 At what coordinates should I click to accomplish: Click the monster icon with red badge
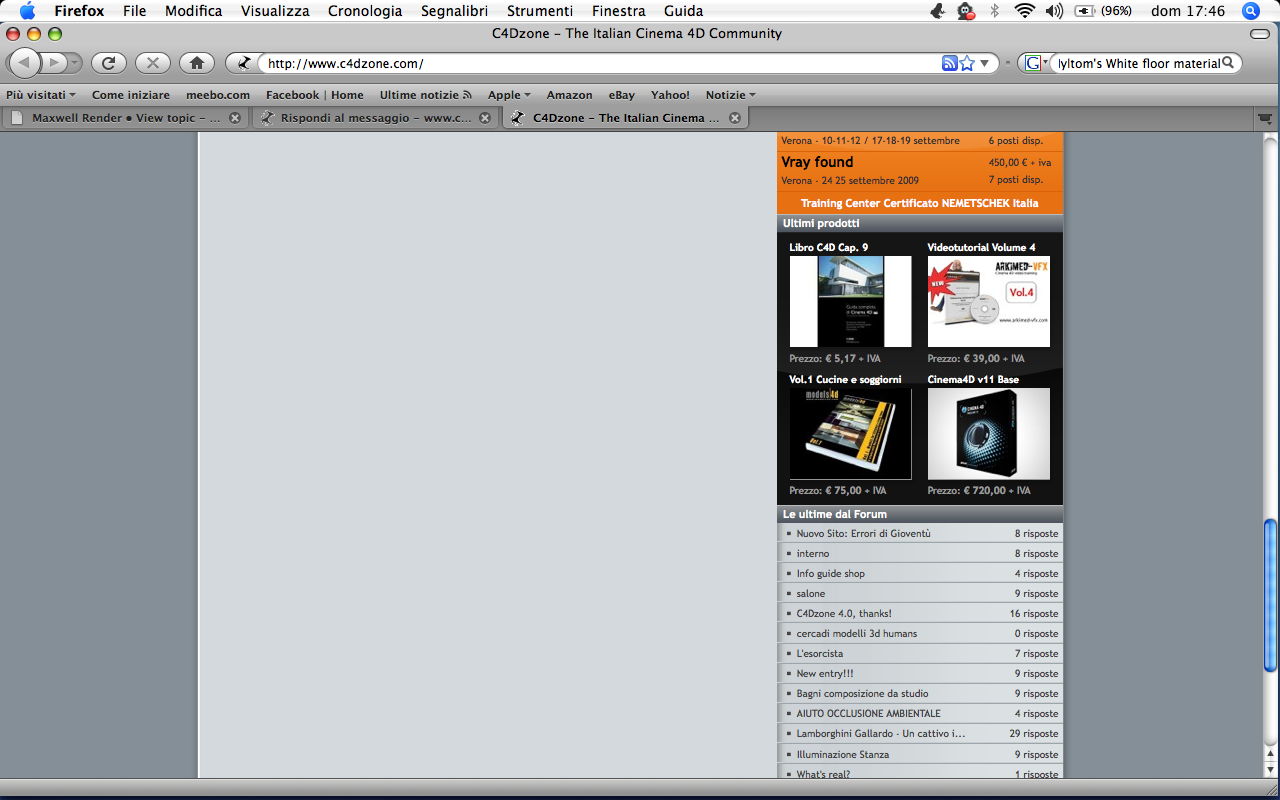point(965,11)
